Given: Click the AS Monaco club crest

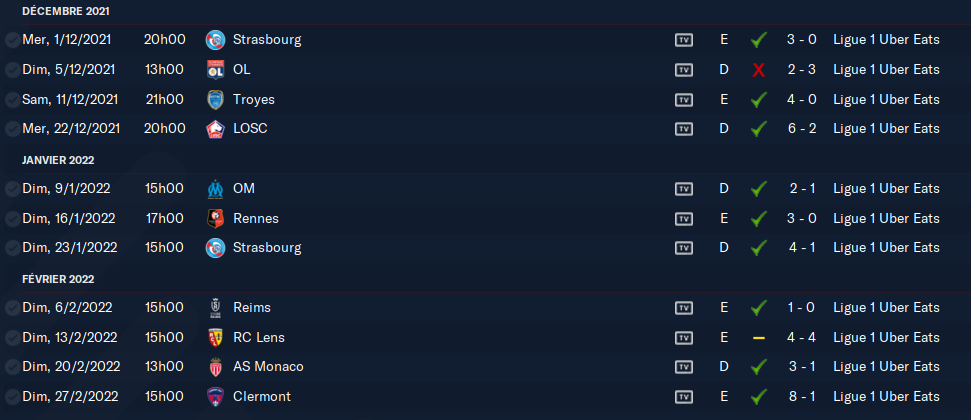Looking at the screenshot, I should pyautogui.click(x=214, y=367).
